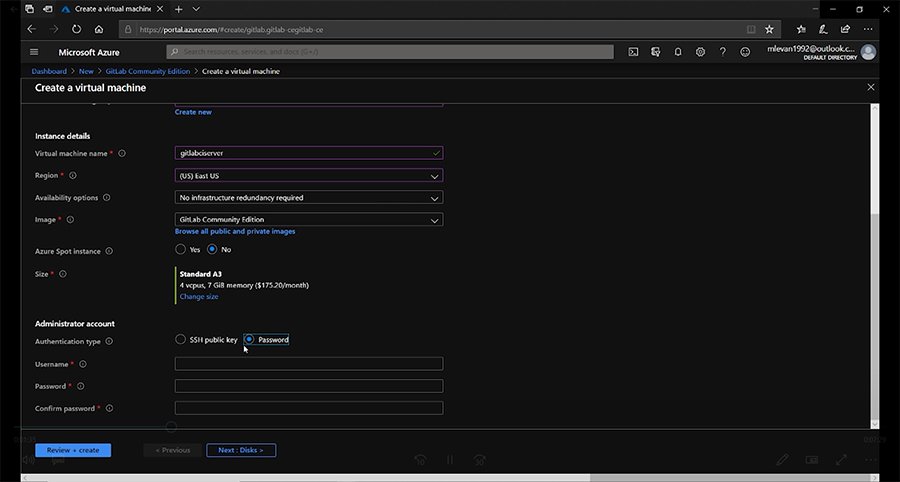Expand the Image dropdown showing GitLab Community Edition

tap(308, 220)
